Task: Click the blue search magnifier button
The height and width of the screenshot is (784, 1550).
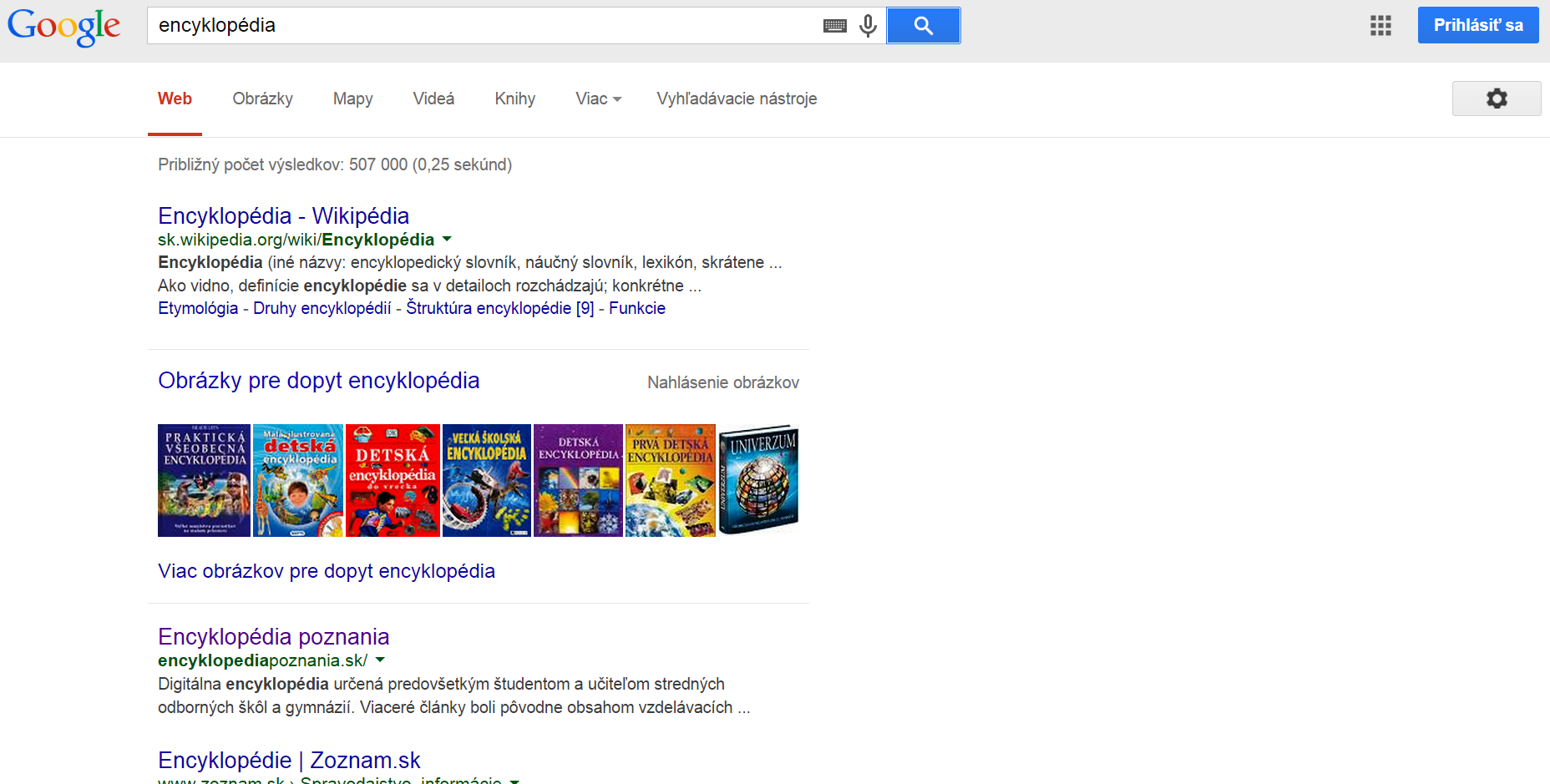Action: point(923,25)
